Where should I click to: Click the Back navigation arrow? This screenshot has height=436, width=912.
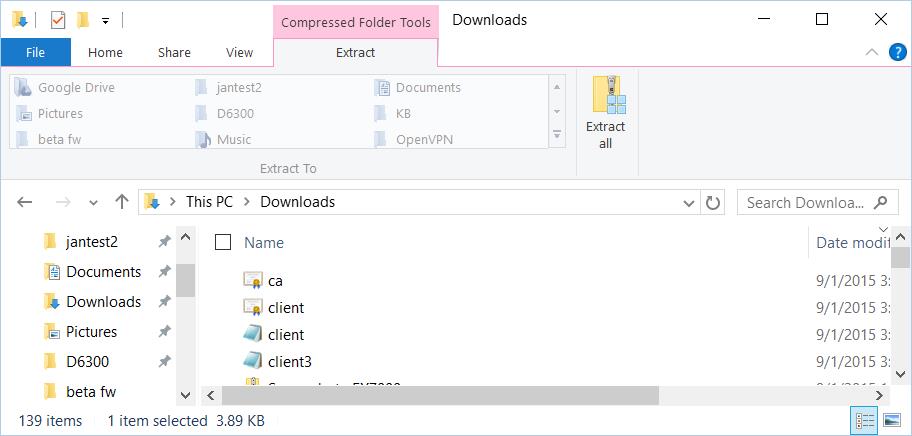tap(24, 202)
